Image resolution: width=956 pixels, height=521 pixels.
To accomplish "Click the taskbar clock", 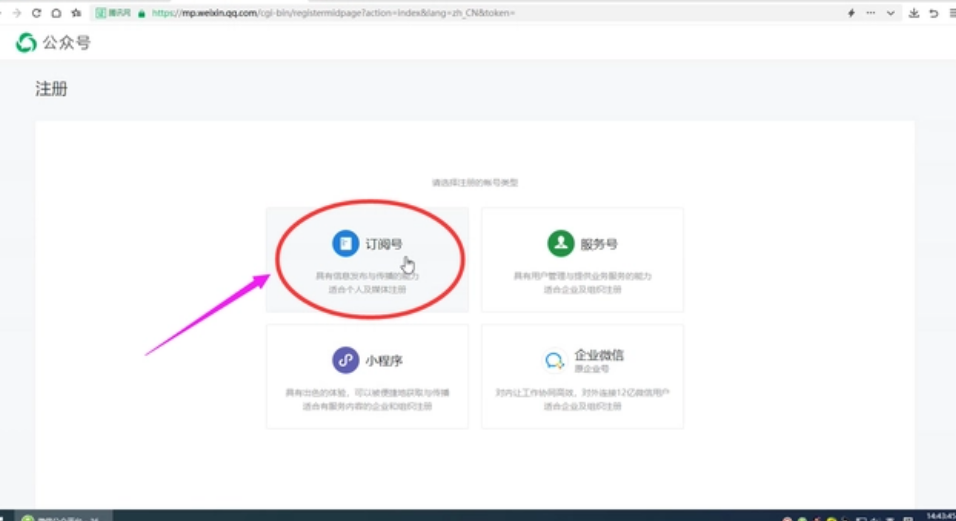I will pos(941,517).
